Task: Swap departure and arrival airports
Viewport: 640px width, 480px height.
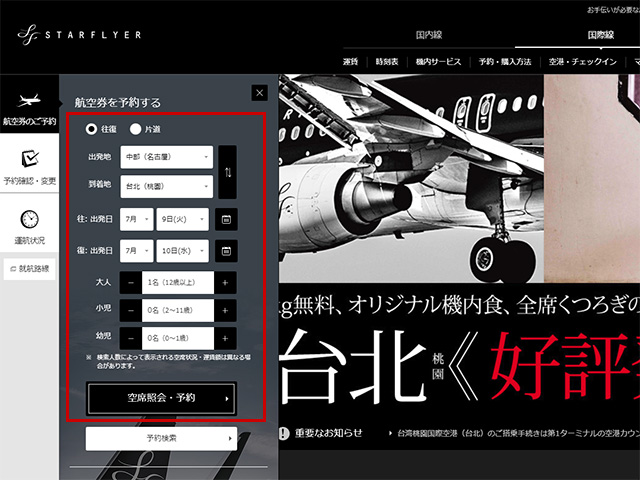Action: pos(227,172)
